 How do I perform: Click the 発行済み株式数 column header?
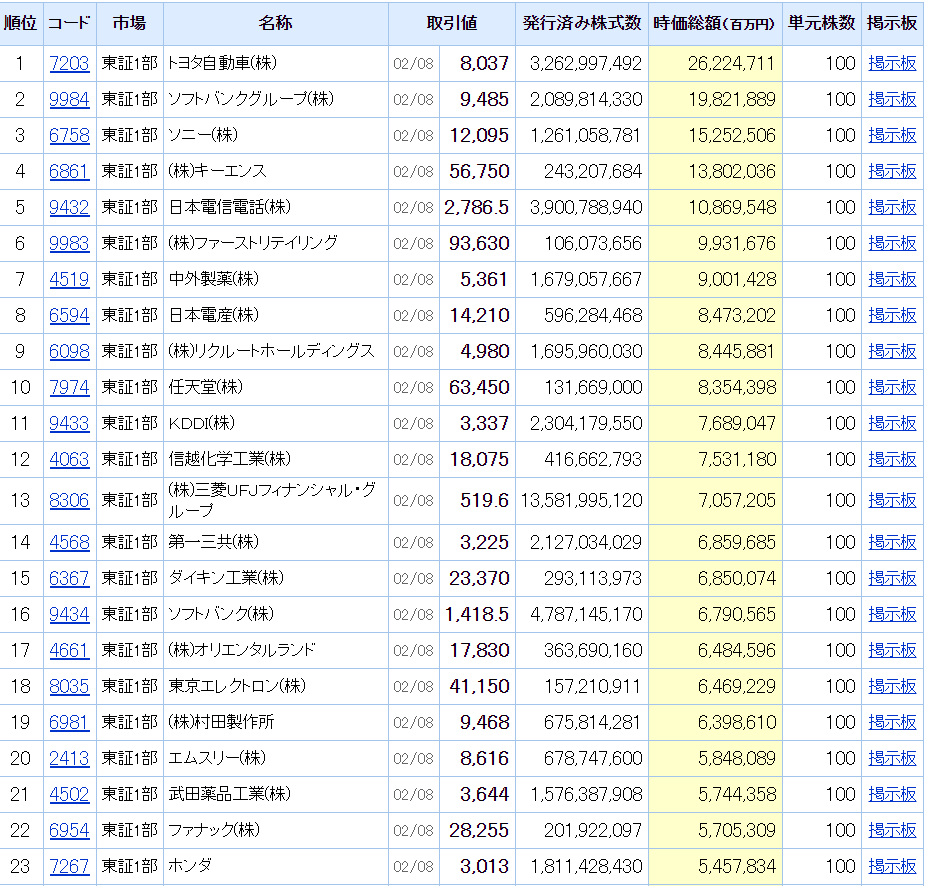582,23
